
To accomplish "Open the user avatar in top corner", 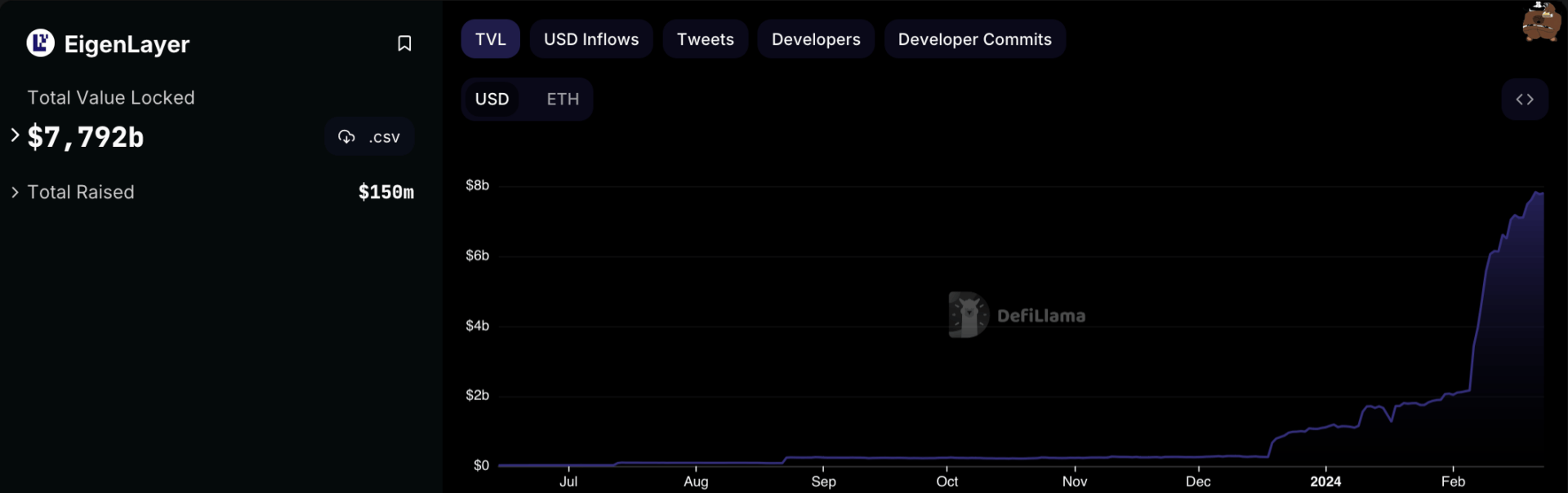I will 1541,21.
